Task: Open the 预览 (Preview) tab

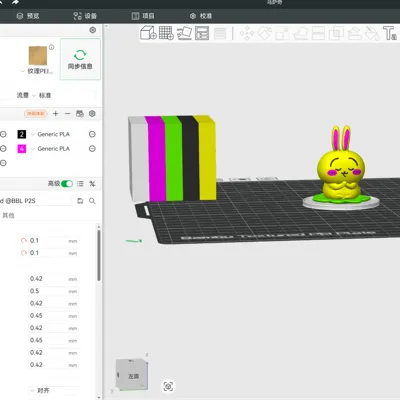Action: tap(28, 16)
